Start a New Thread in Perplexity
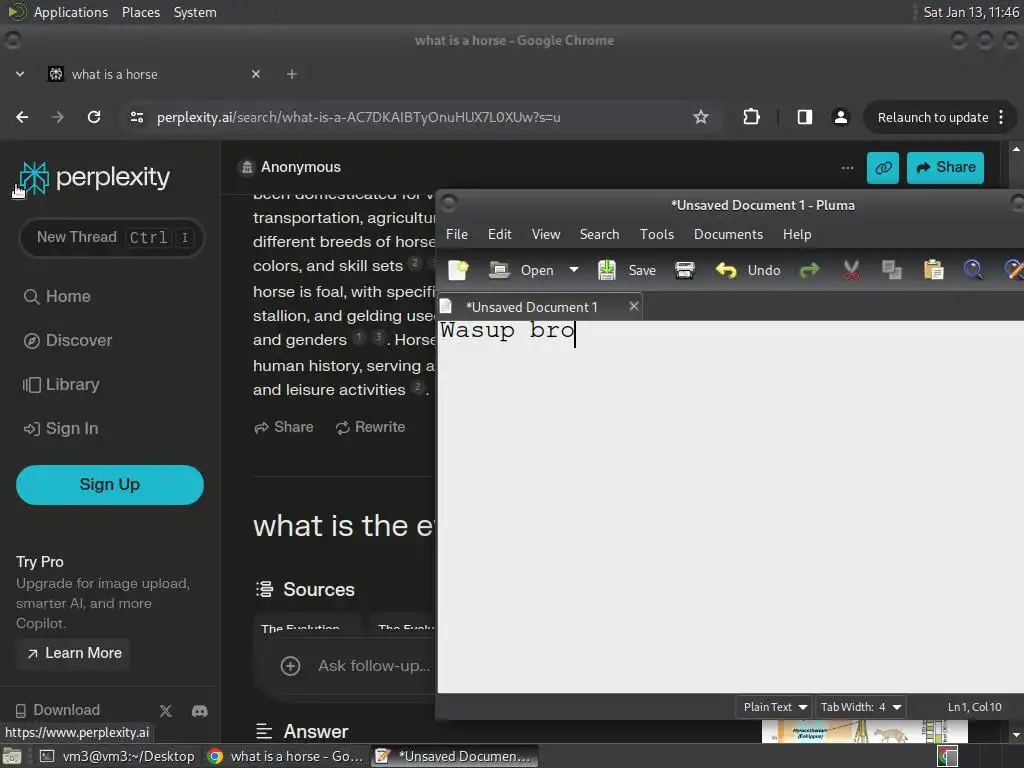Viewport: 1024px width, 768px height. pyautogui.click(x=112, y=237)
